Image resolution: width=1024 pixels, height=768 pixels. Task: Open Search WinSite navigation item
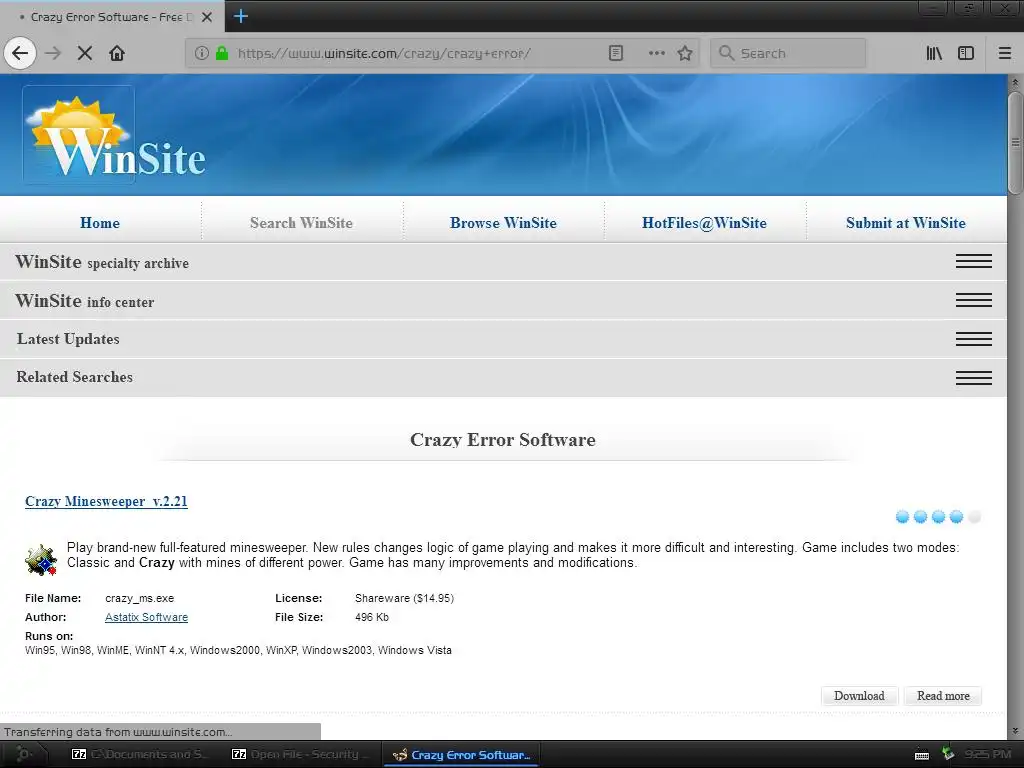click(301, 223)
